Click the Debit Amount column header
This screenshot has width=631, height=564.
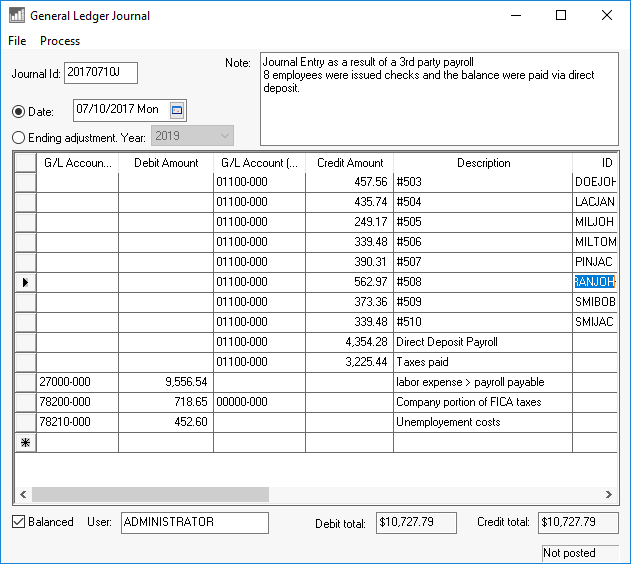tap(165, 163)
